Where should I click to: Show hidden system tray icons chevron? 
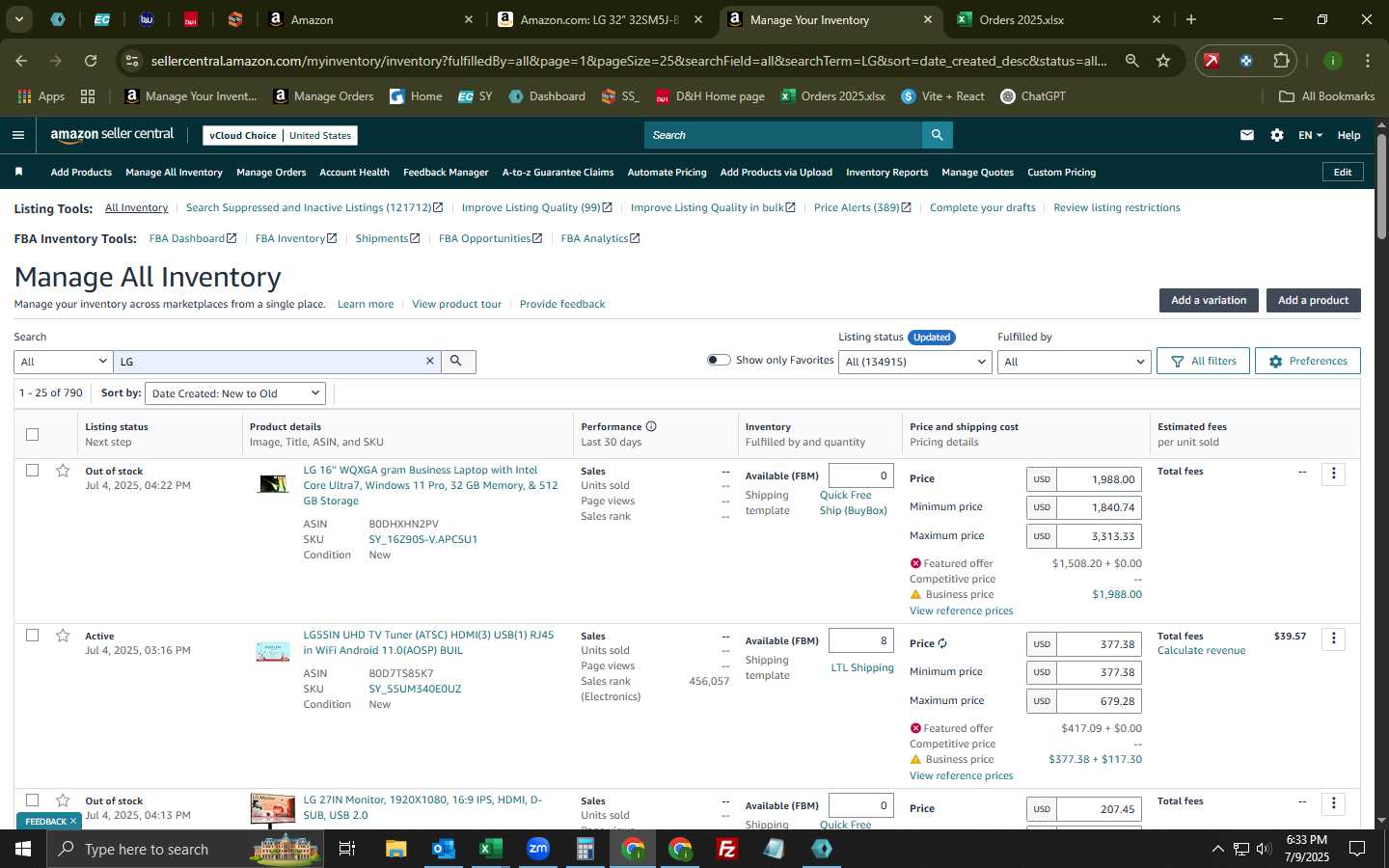[1217, 849]
